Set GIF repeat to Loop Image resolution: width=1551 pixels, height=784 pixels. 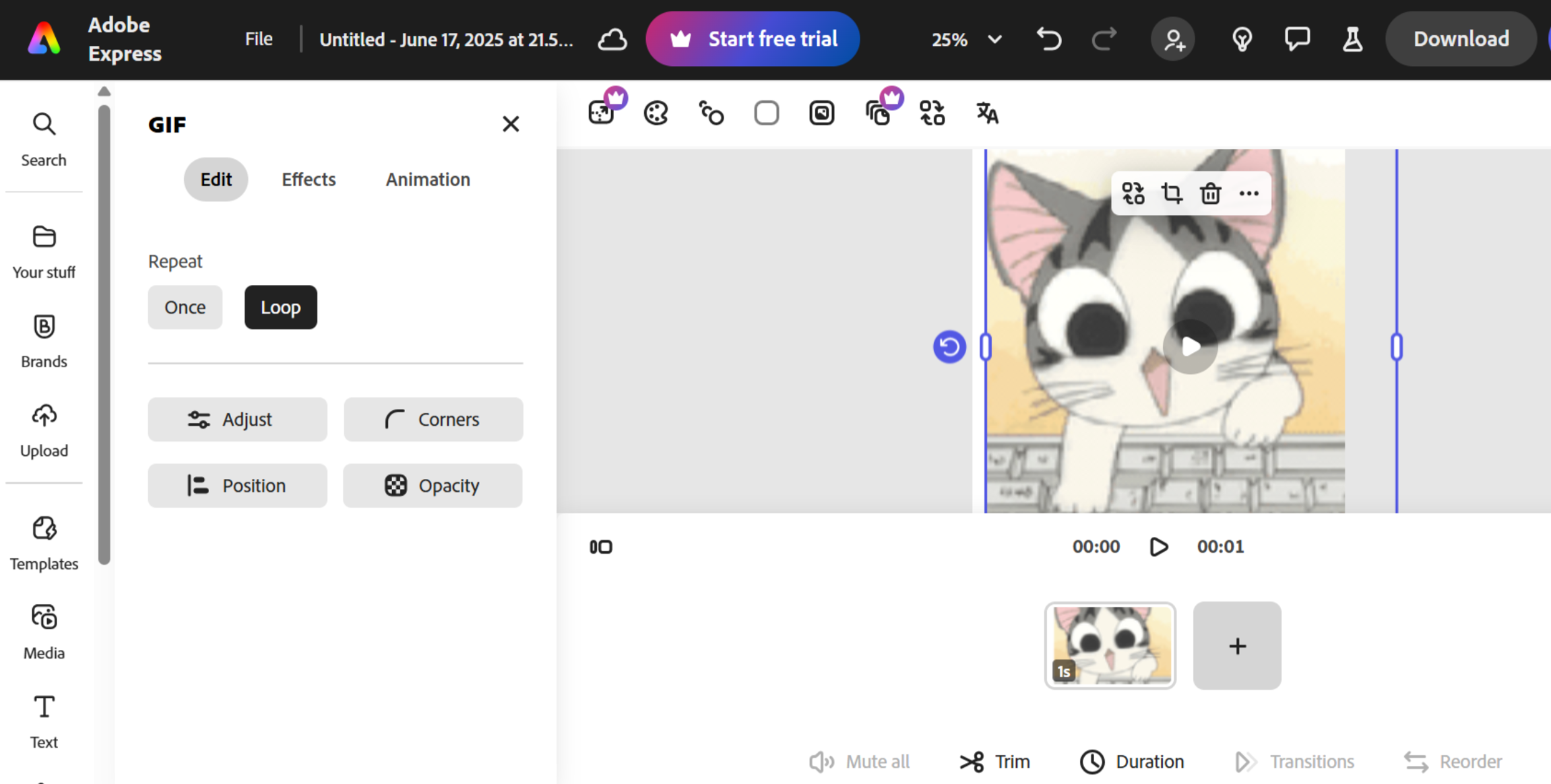[x=280, y=307]
